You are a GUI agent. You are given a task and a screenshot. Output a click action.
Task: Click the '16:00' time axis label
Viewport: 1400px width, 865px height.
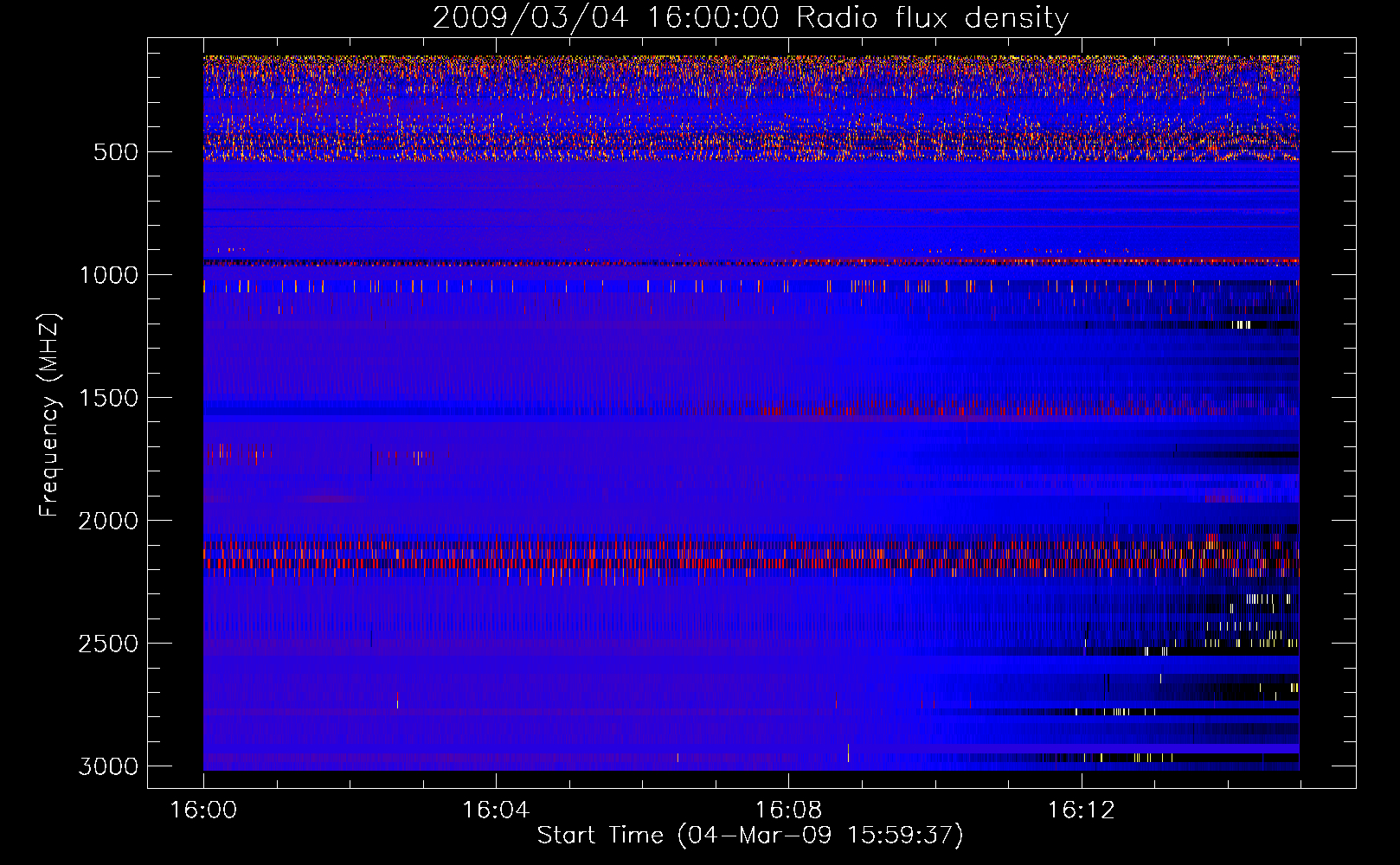pyautogui.click(x=203, y=810)
